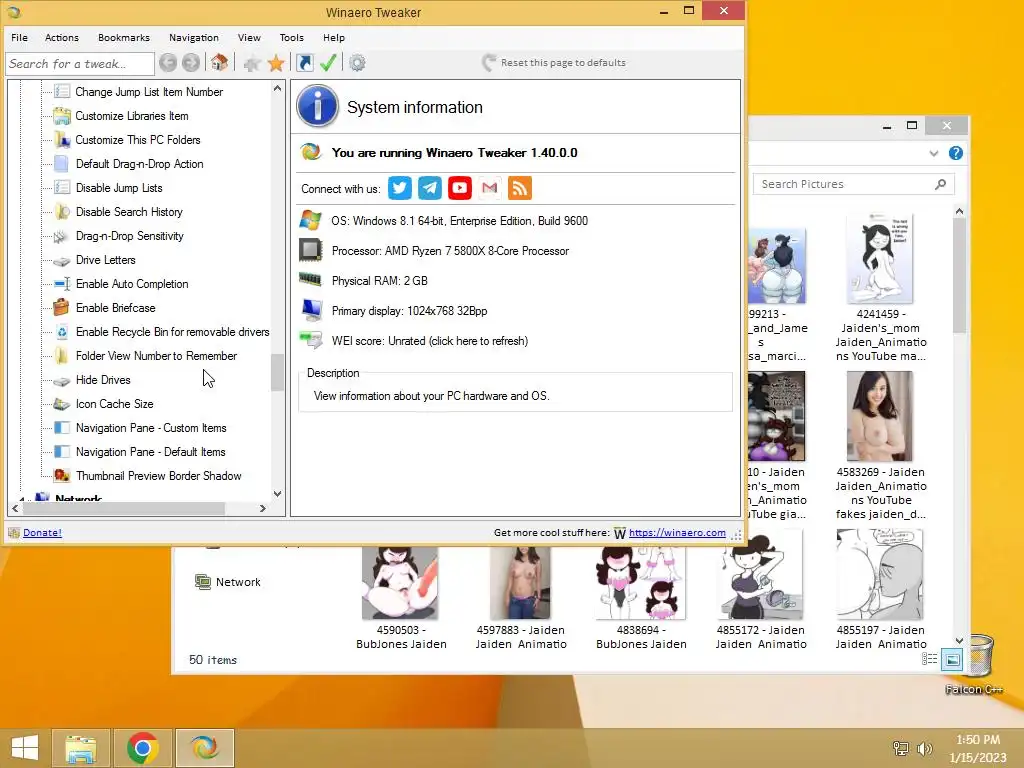The height and width of the screenshot is (768, 1024).
Task: Refresh the WEI score row
Action: [x=430, y=341]
